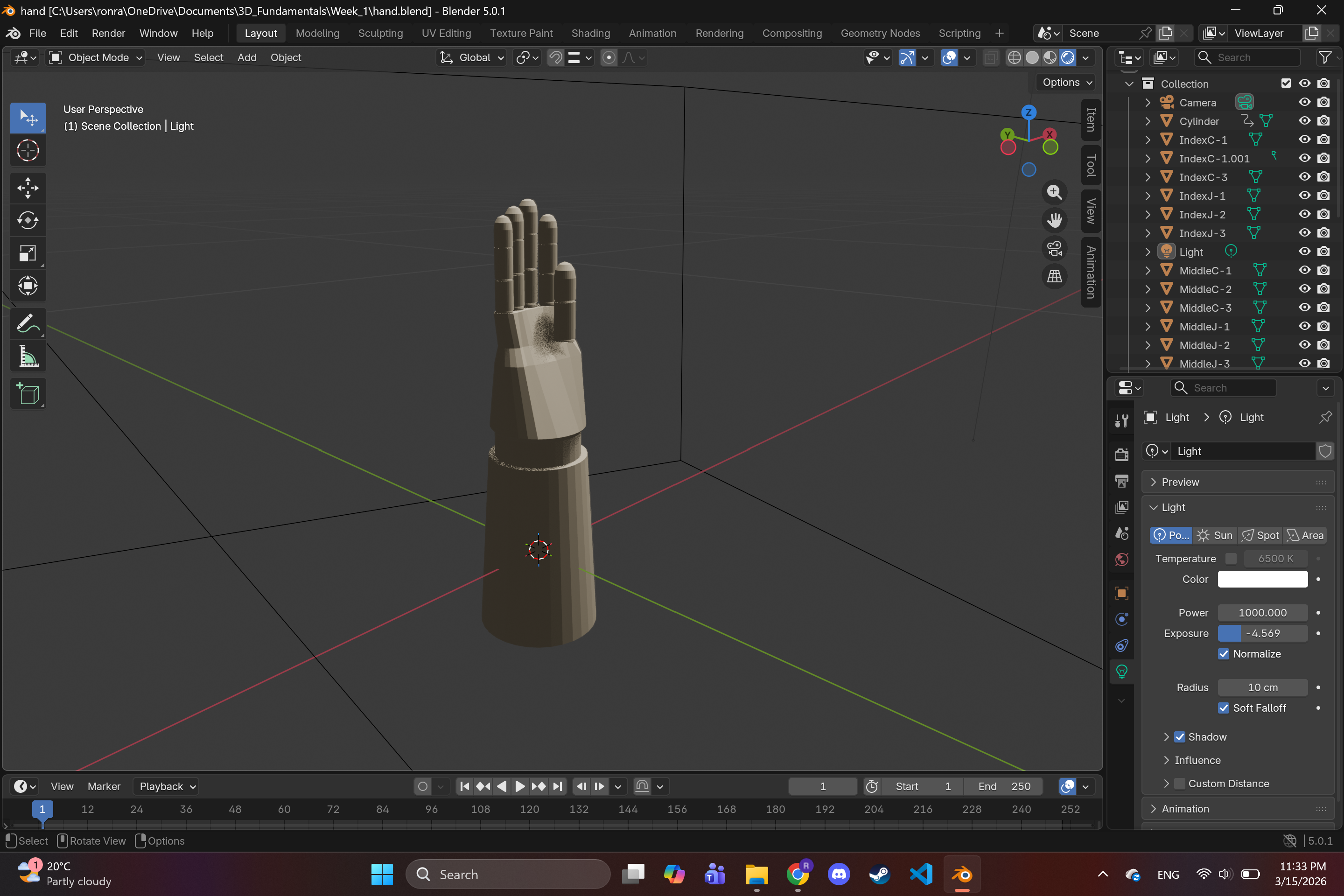Enable the Custom Distance checkbox
Viewport: 1344px width, 896px height.
[x=1179, y=784]
